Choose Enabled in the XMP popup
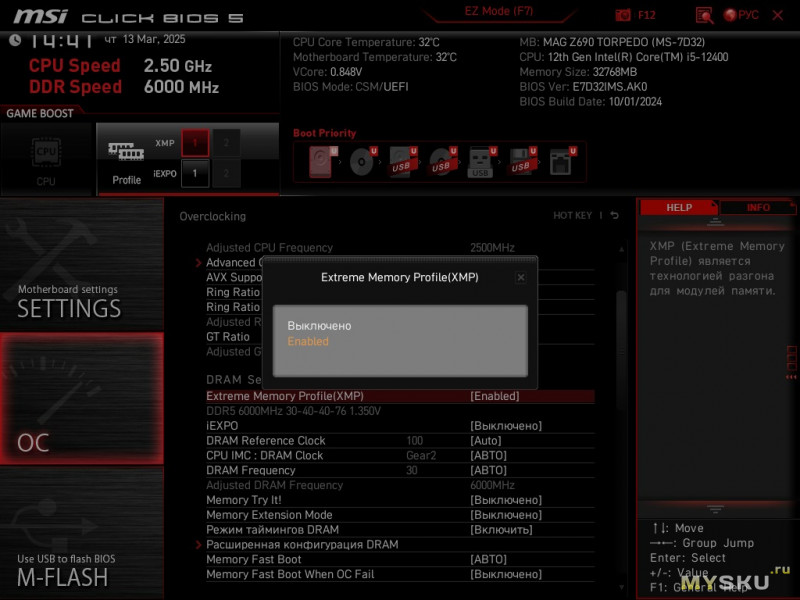Screen dimensions: 800x600 [308, 342]
